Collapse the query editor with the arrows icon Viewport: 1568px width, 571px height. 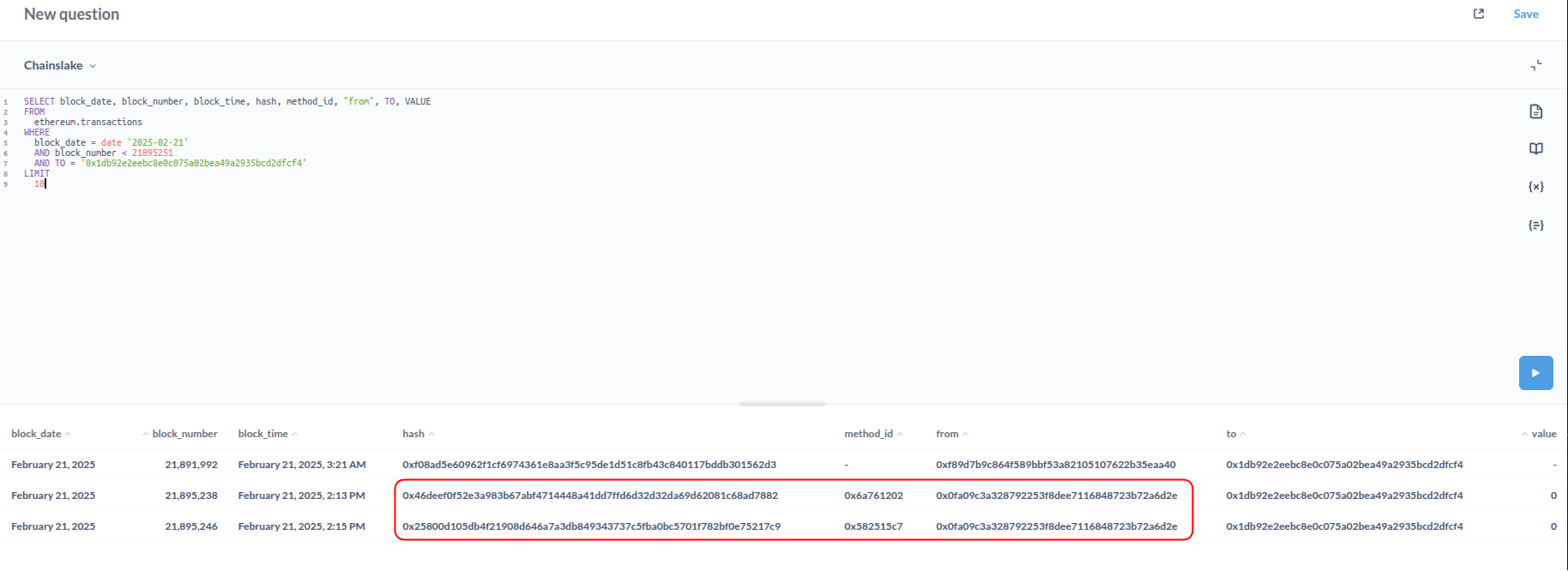pos(1535,65)
